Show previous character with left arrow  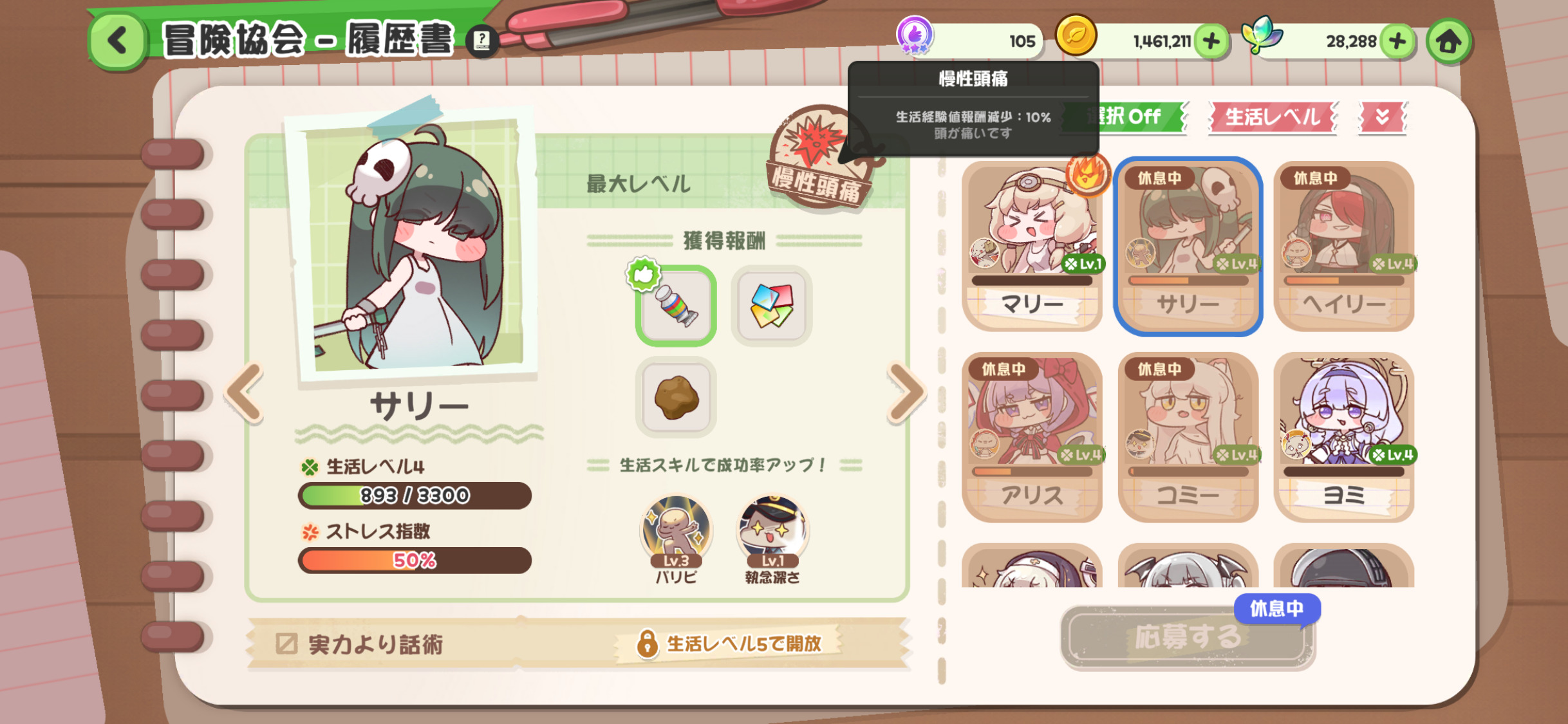(x=245, y=393)
